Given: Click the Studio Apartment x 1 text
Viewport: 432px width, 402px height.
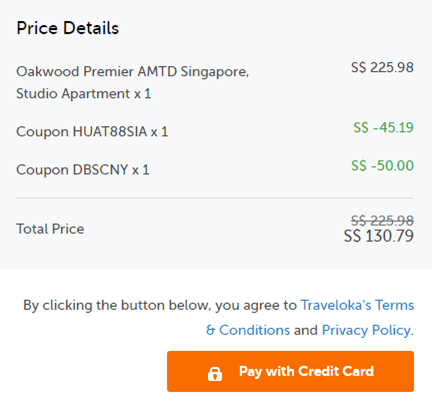Looking at the screenshot, I should [83, 93].
